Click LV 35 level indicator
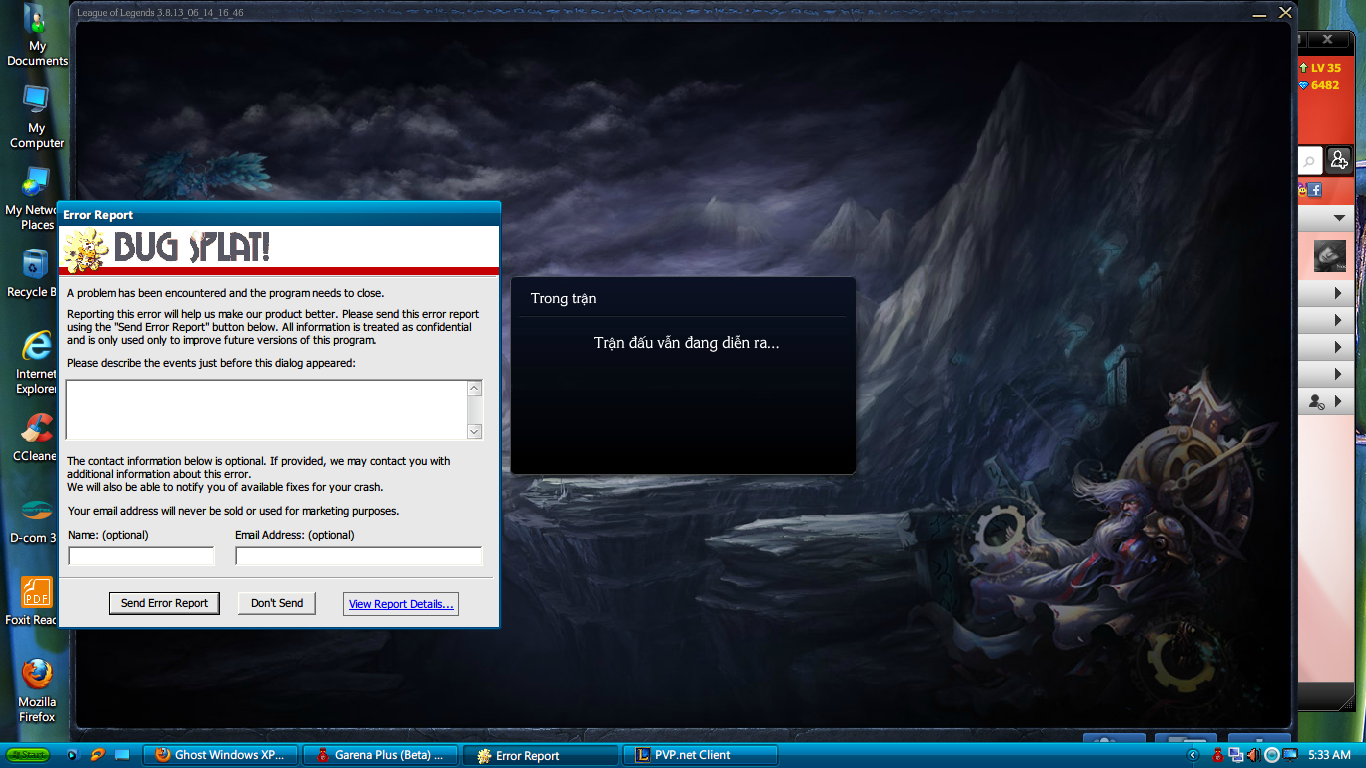The width and height of the screenshot is (1366, 768). click(x=1319, y=68)
